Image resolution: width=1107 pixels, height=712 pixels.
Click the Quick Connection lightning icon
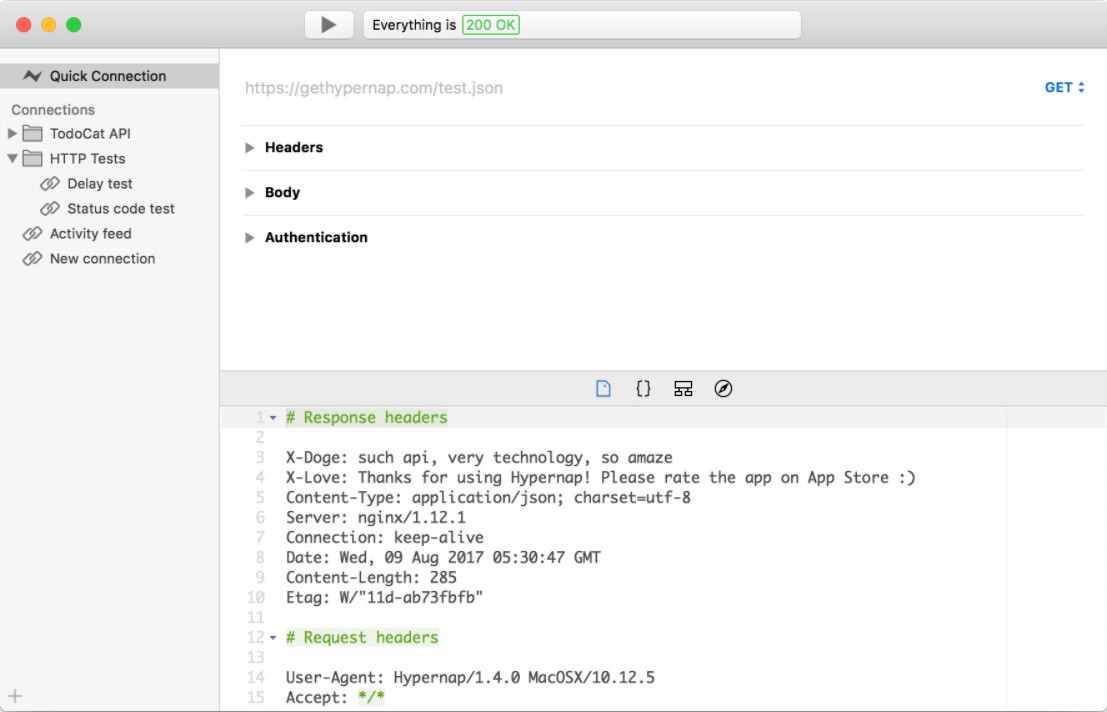tap(32, 76)
